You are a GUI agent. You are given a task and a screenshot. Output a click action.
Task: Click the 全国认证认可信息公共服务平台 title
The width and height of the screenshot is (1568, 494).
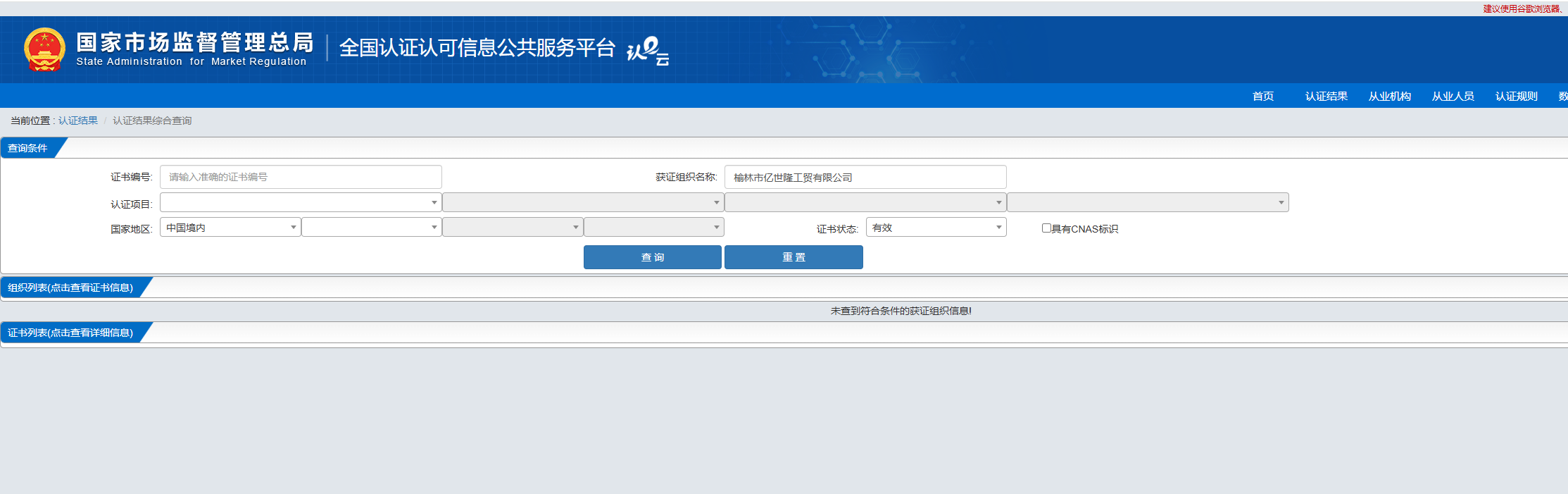(477, 47)
